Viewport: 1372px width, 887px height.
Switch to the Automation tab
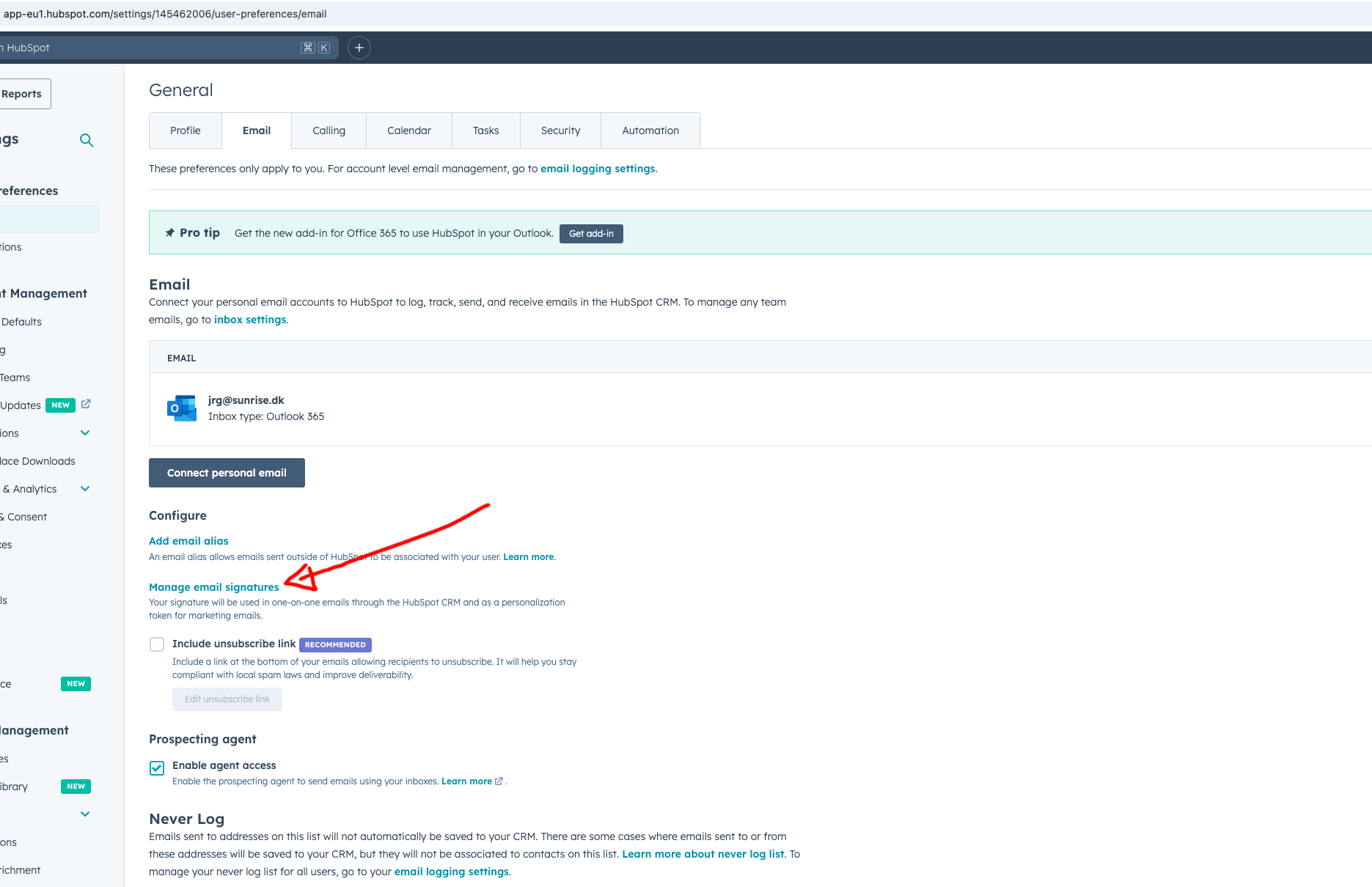click(x=650, y=130)
